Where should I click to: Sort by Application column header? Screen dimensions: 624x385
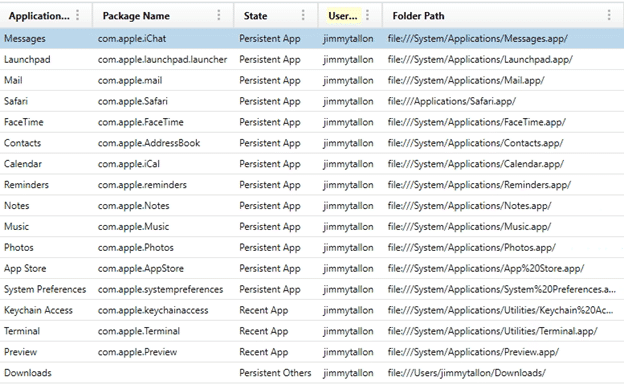(39, 16)
